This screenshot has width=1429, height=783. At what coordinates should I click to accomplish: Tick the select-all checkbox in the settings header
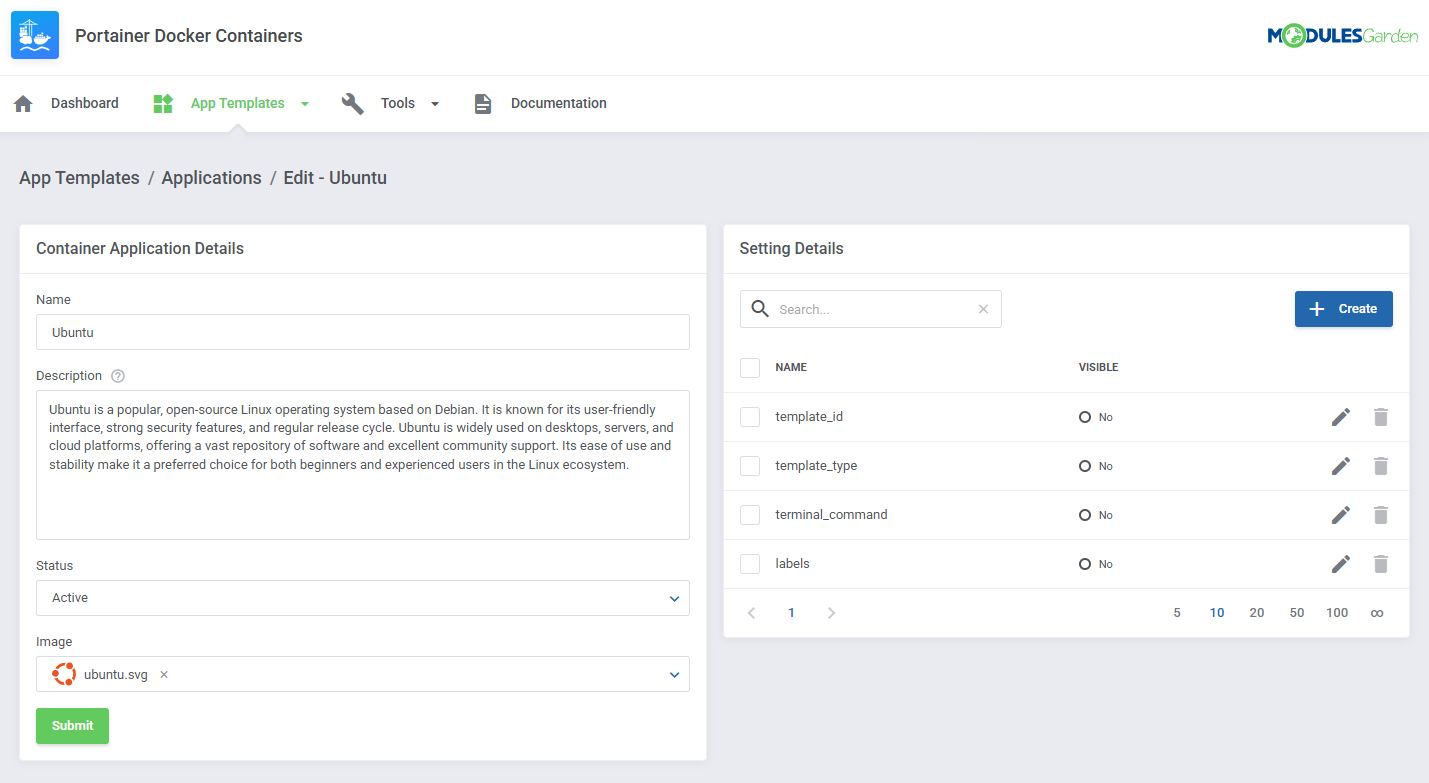point(750,367)
